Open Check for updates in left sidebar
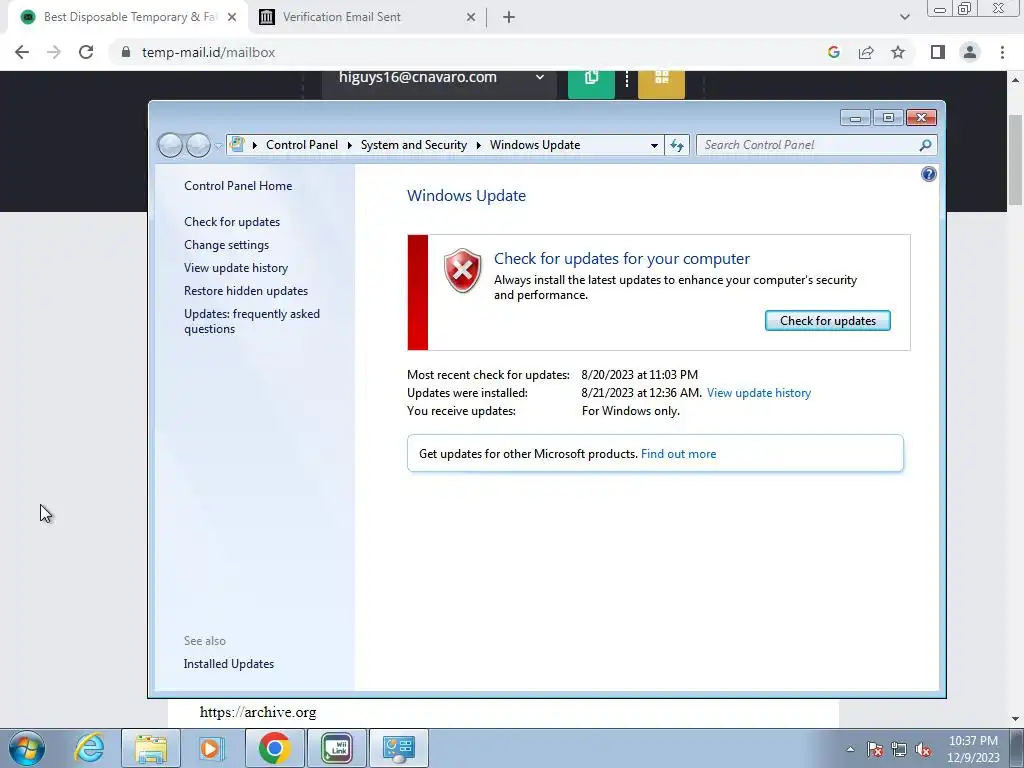This screenshot has height=768, width=1024. (232, 222)
